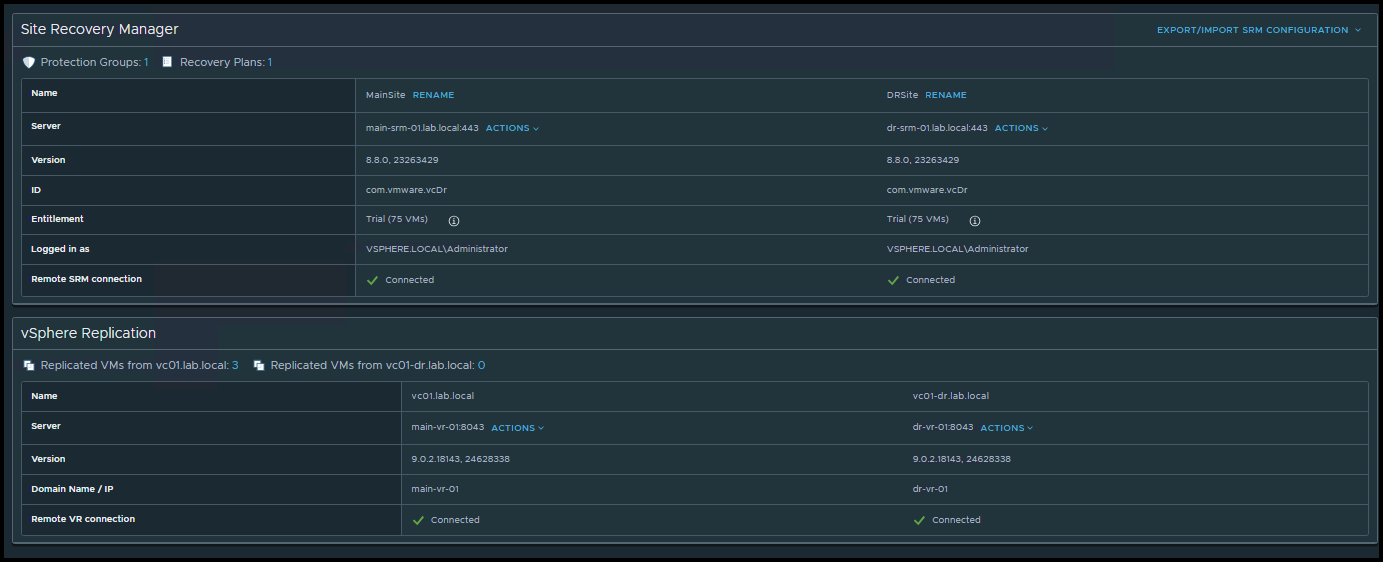Expand Actions menu for main-vr-01:8043
The width and height of the screenshot is (1383, 562).
click(517, 428)
